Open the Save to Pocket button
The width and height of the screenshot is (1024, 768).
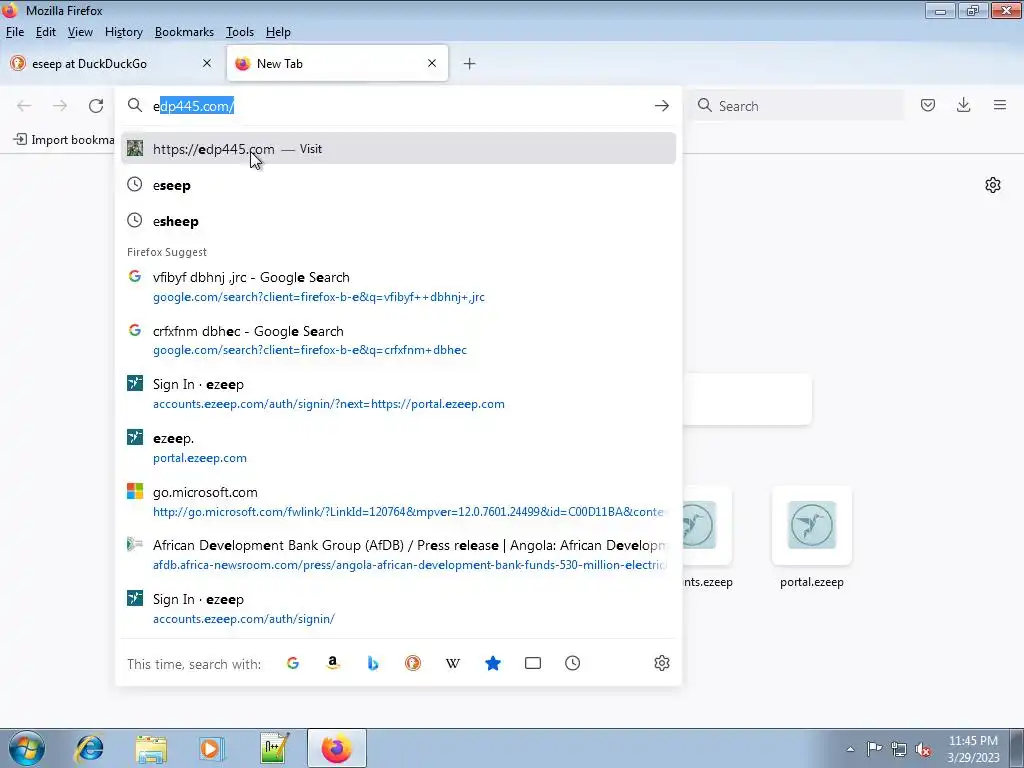click(x=928, y=105)
